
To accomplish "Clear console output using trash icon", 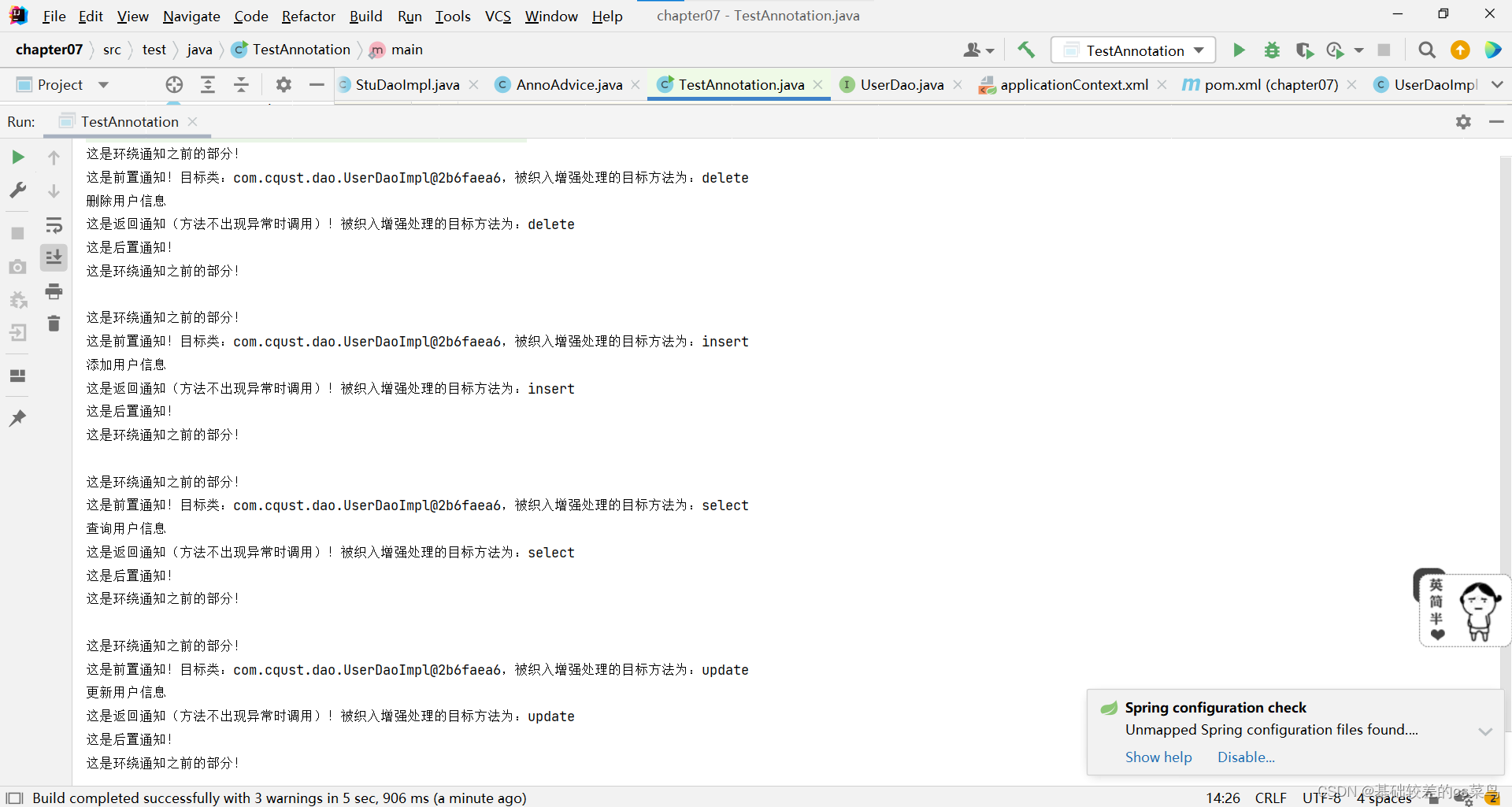I will 54,324.
